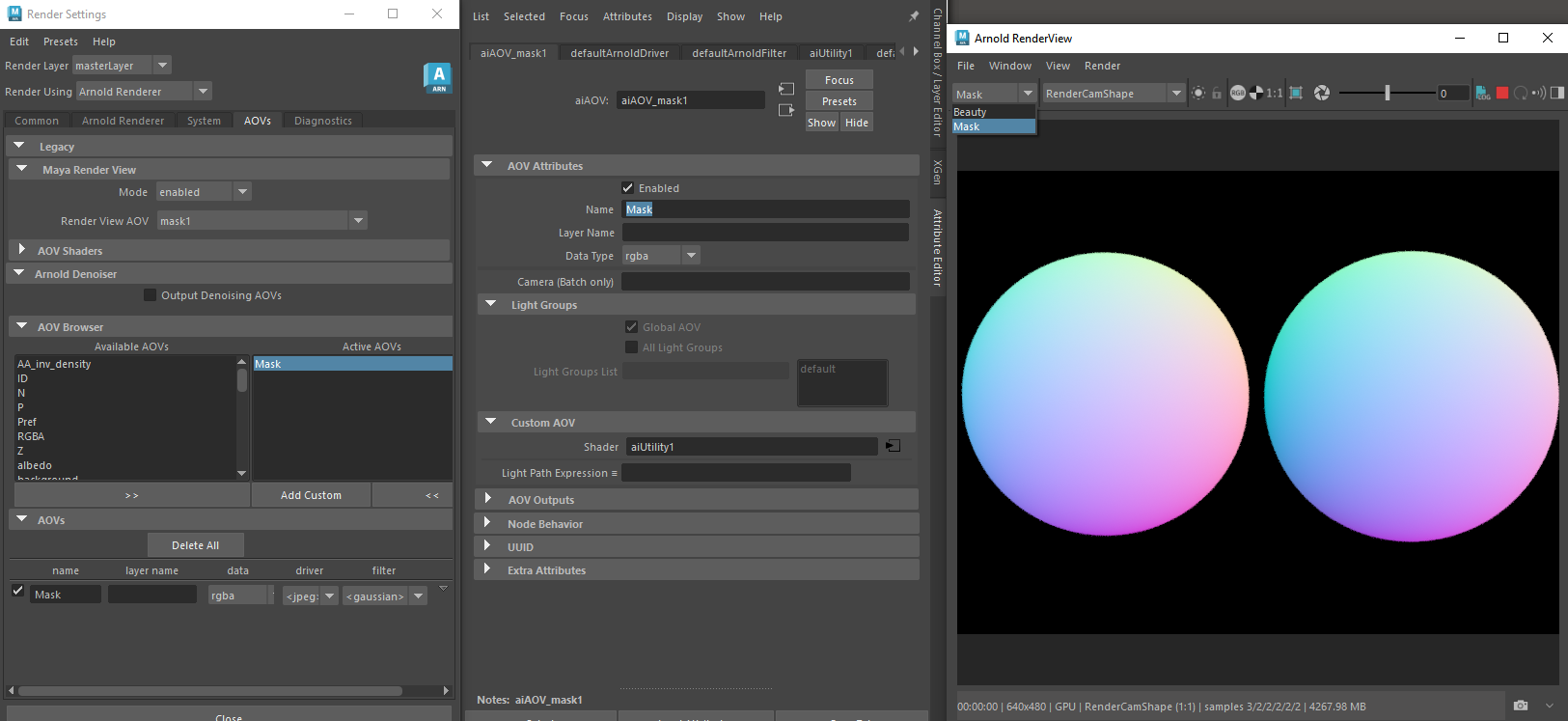Select the defaultArnoldDriver tab
This screenshot has width=1568, height=721.
pyautogui.click(x=619, y=53)
